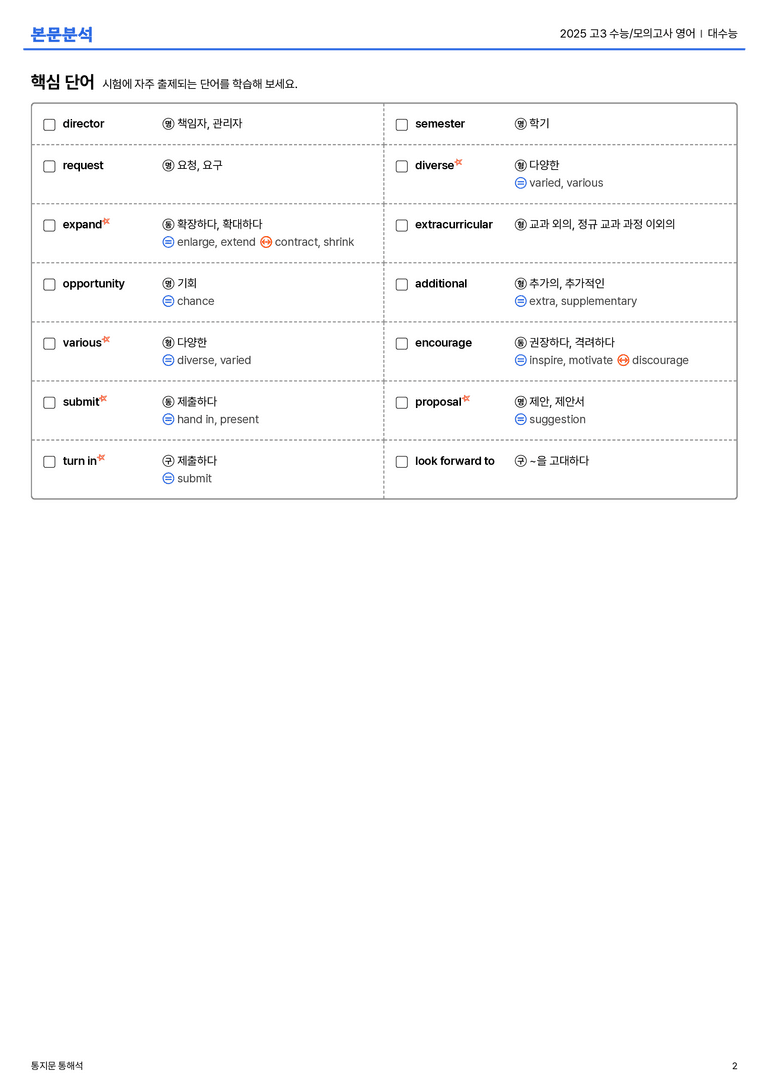Click the verb icon for encourage definition
The width and height of the screenshot is (768, 1087).
coord(521,342)
